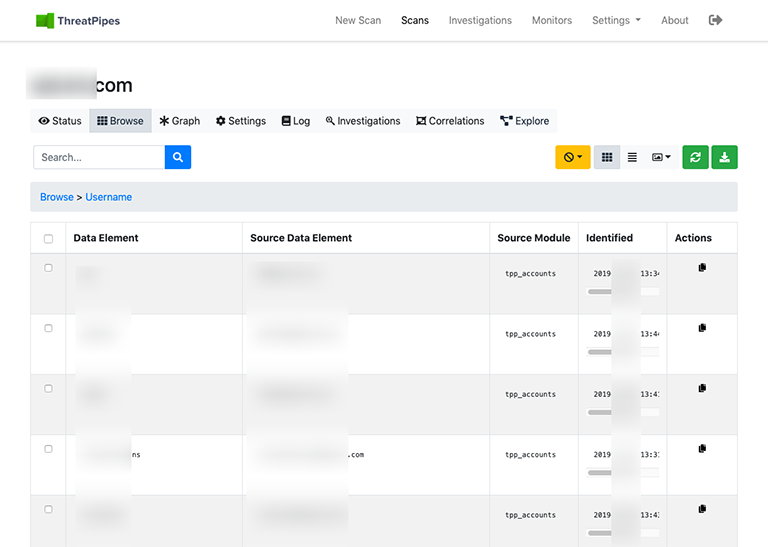The width and height of the screenshot is (768, 547).
Task: Click the green refresh icon button
Action: pyautogui.click(x=695, y=157)
